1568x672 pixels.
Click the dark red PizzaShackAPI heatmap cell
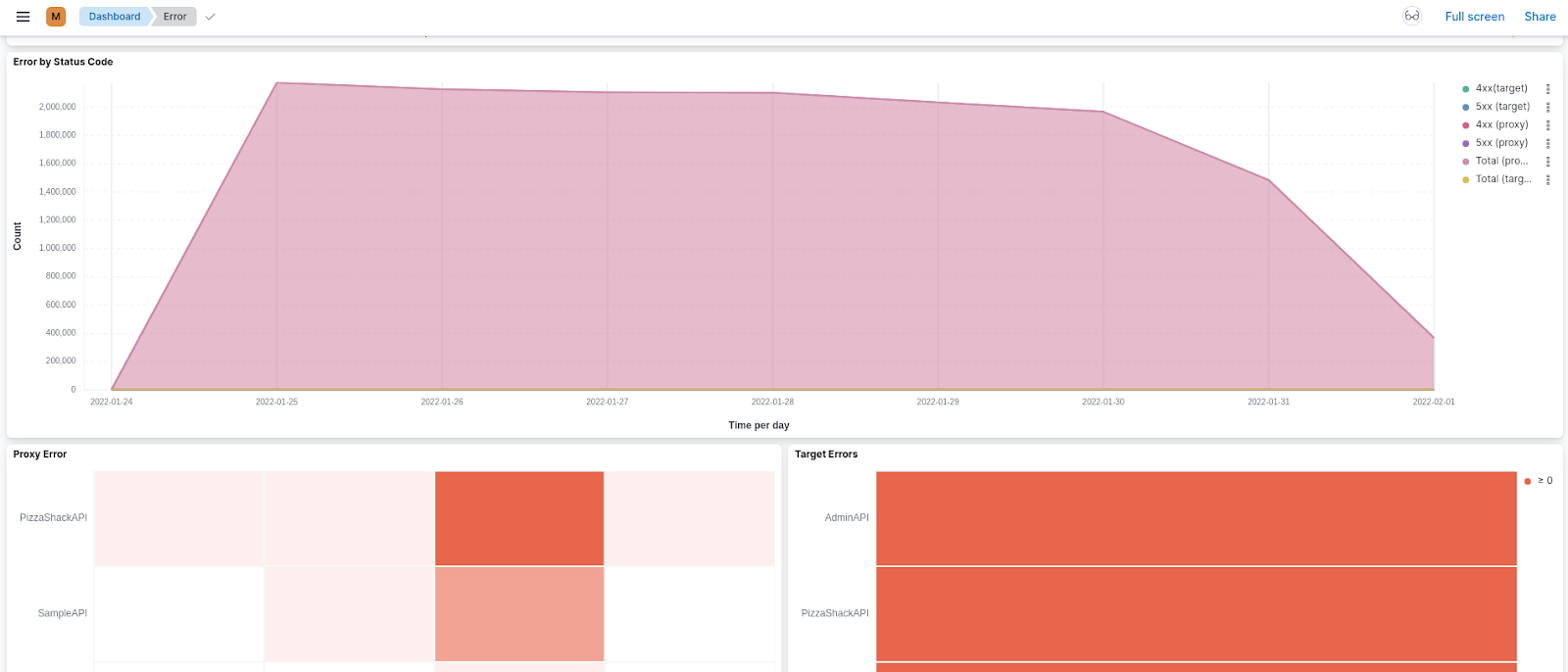coord(519,518)
